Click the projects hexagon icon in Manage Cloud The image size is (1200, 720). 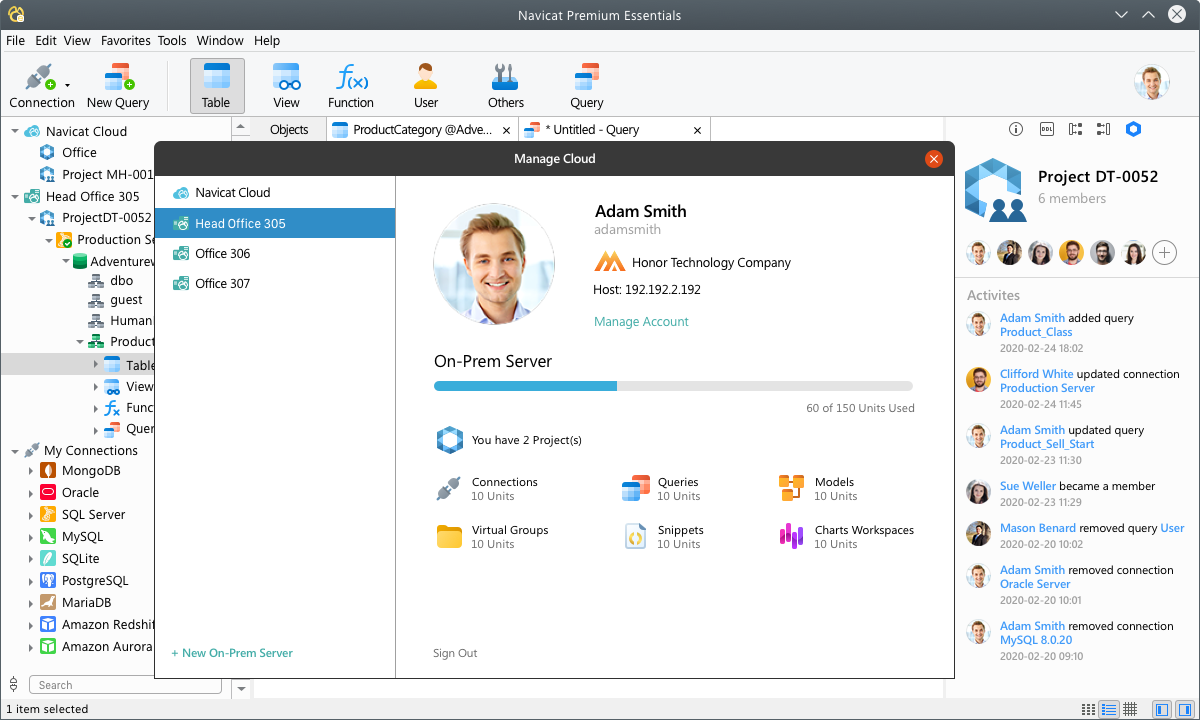point(450,440)
